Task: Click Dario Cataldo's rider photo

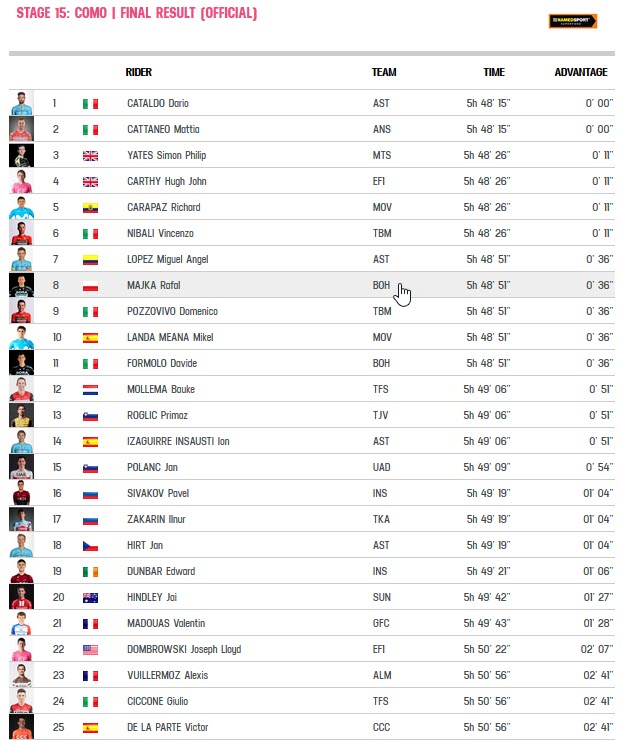Action: 21,103
